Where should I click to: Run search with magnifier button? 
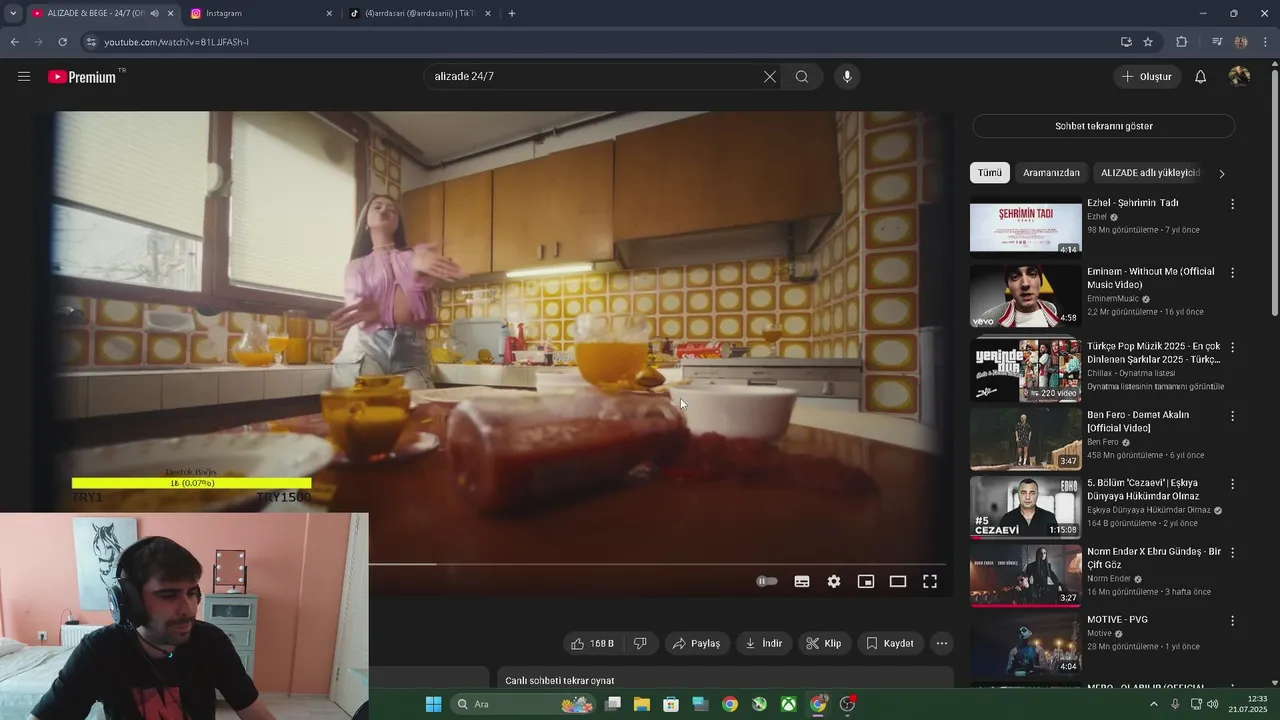click(x=802, y=77)
